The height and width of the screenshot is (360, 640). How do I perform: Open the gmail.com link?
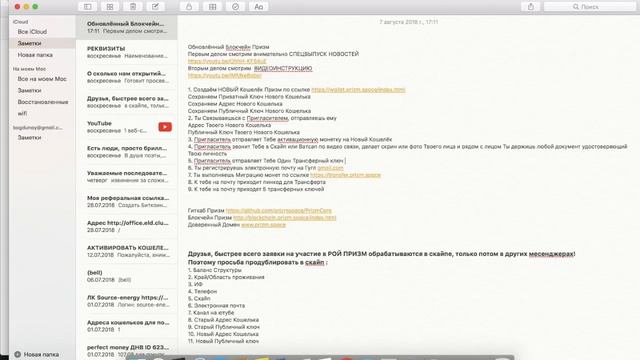[x=330, y=168]
